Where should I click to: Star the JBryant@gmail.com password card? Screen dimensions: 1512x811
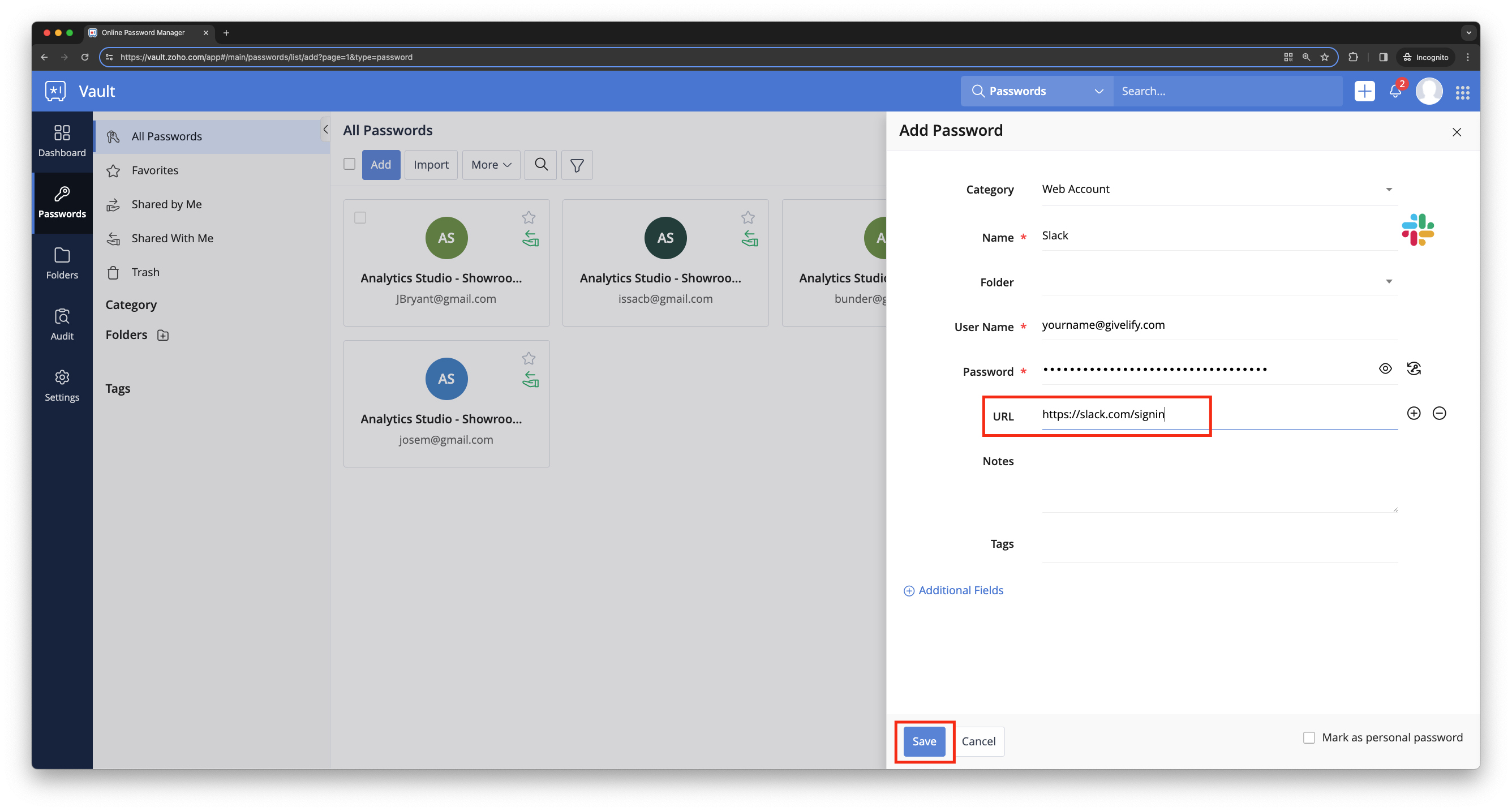point(529,217)
